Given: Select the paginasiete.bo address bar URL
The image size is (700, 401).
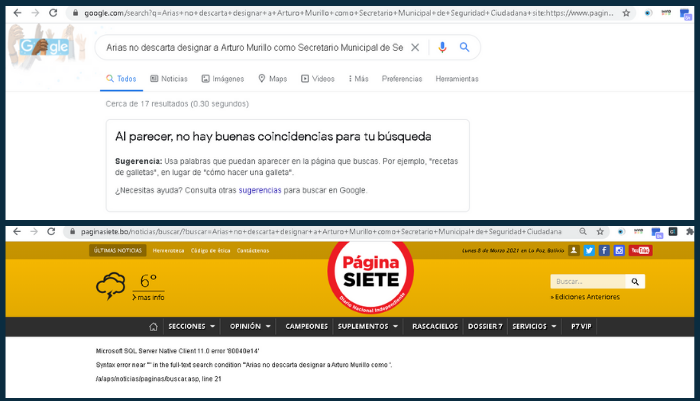Looking at the screenshot, I should pyautogui.click(x=321, y=231).
